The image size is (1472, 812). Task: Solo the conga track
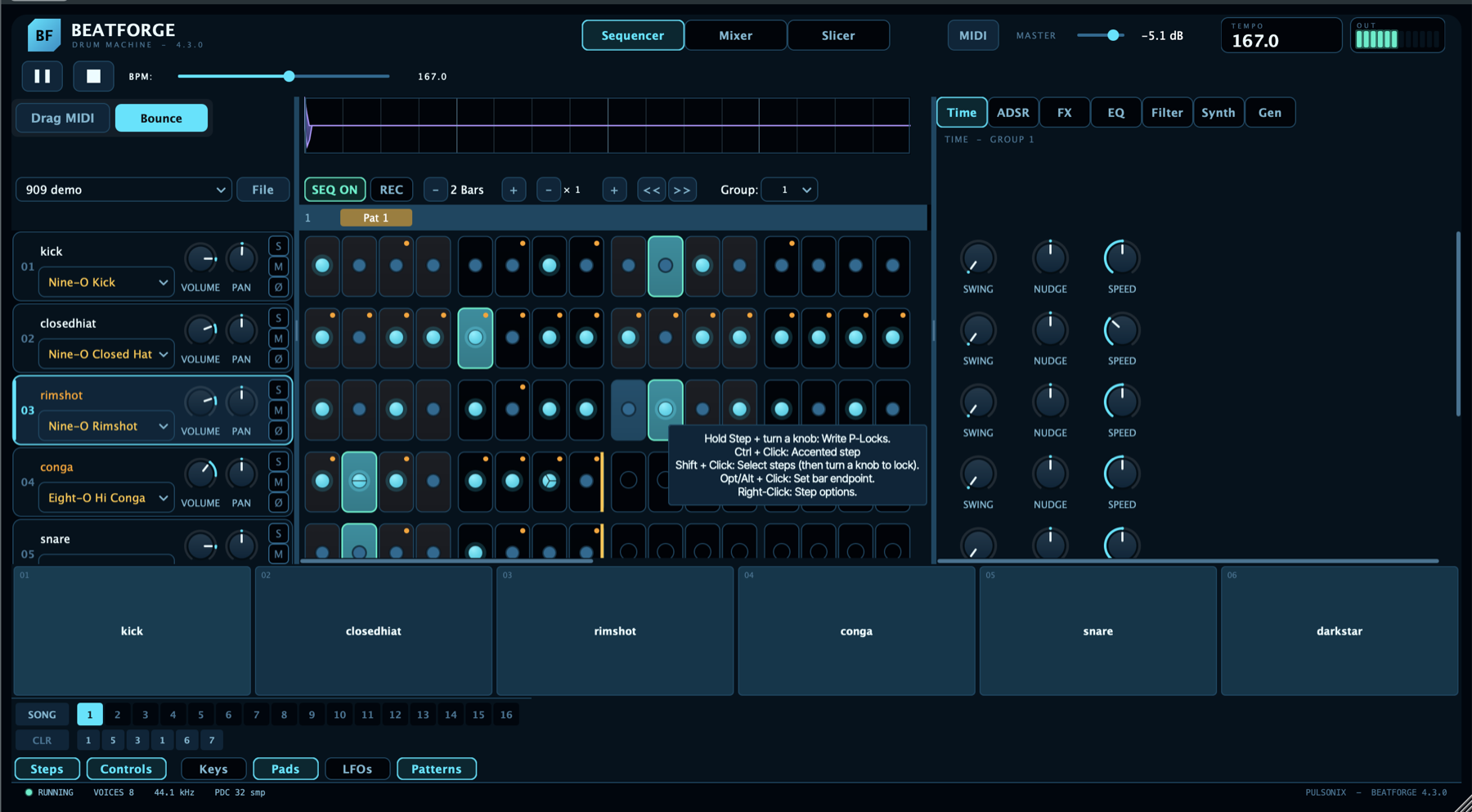pos(278,462)
